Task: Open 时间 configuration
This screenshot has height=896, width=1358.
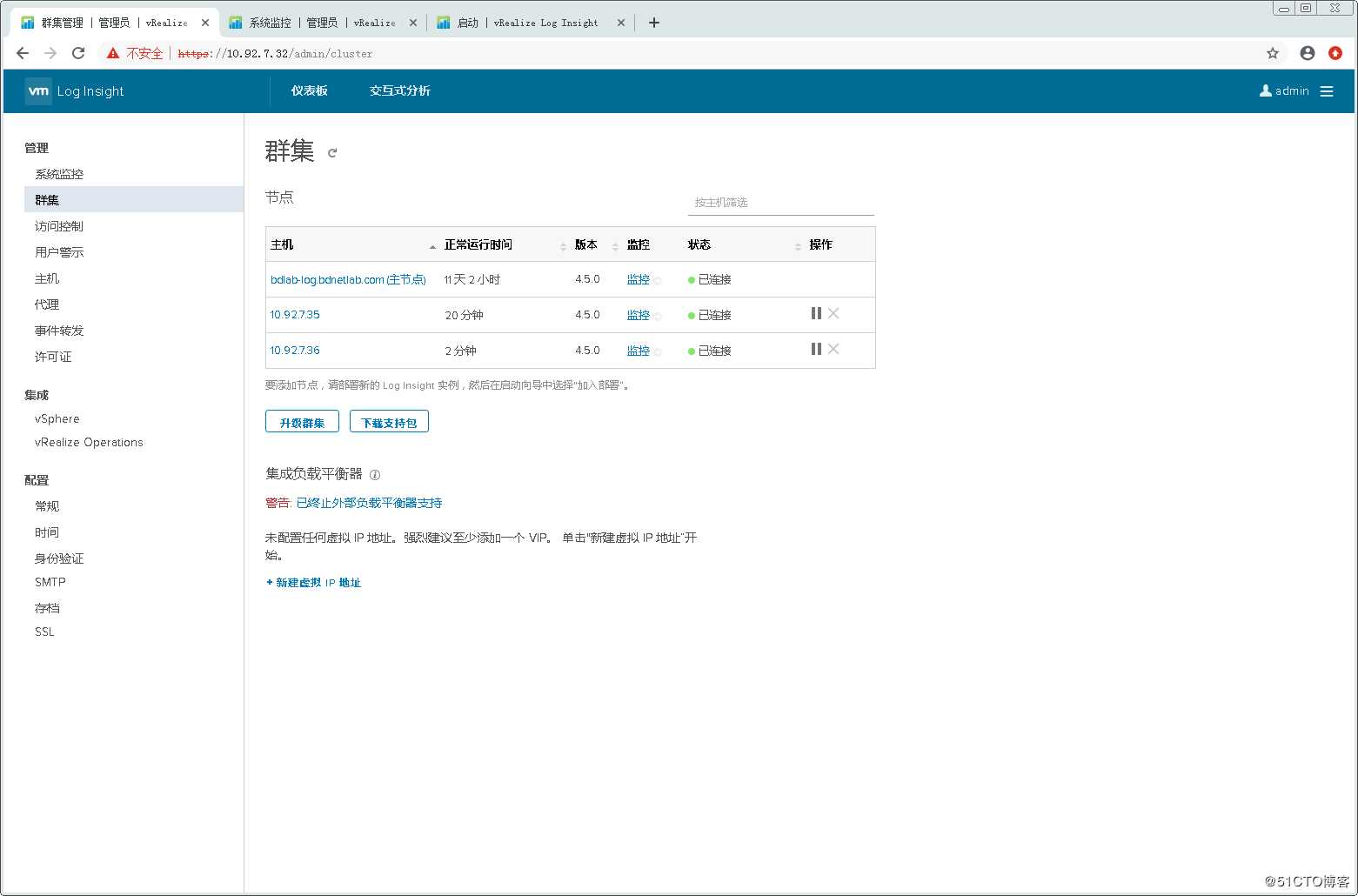Action: (x=47, y=532)
